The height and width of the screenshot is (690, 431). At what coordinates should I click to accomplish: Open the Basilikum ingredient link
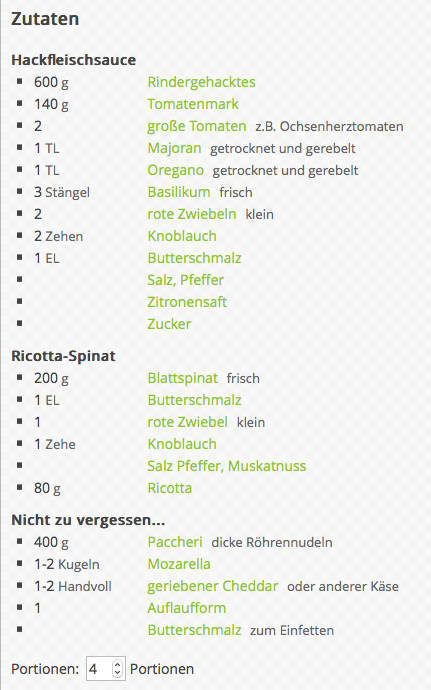point(179,192)
